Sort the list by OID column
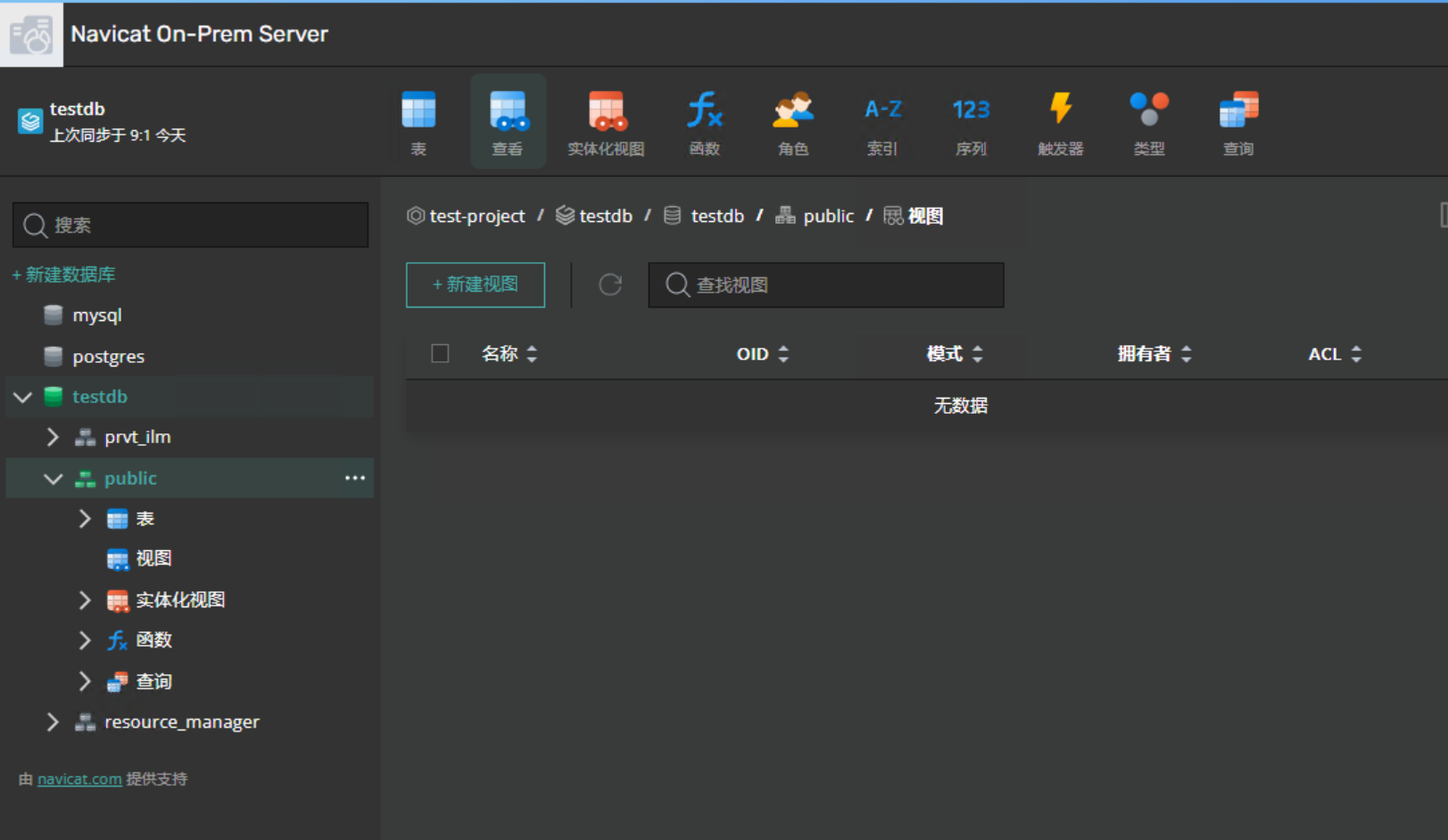1448x840 pixels. pos(762,354)
